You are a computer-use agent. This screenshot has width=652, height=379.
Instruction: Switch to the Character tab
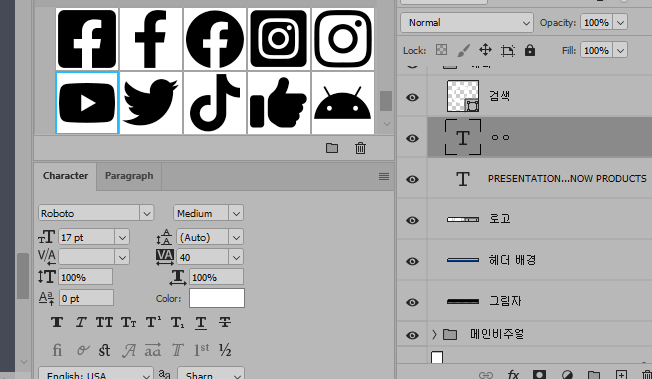point(65,176)
